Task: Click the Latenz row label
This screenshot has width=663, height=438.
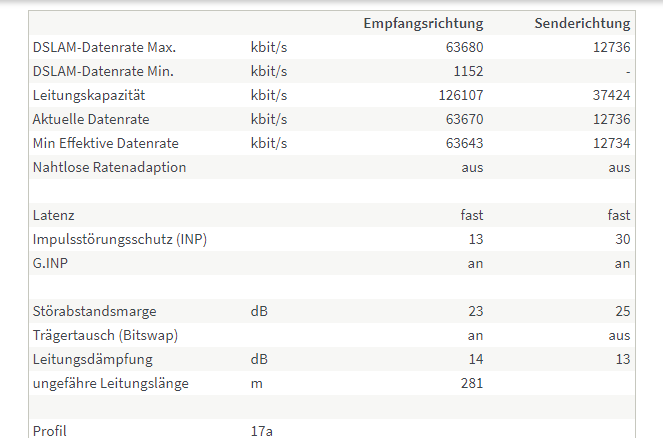Action: pos(54,216)
